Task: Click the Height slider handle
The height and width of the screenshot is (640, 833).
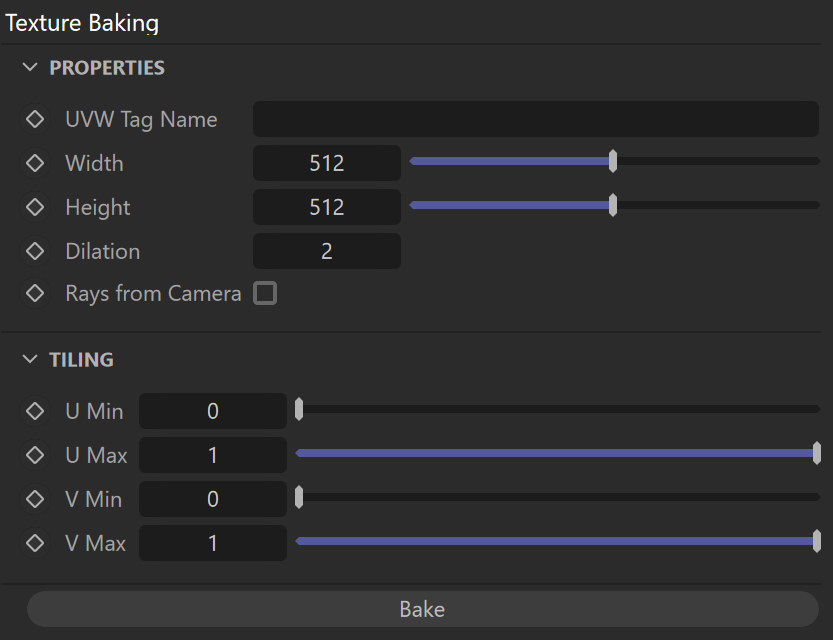Action: (613, 205)
